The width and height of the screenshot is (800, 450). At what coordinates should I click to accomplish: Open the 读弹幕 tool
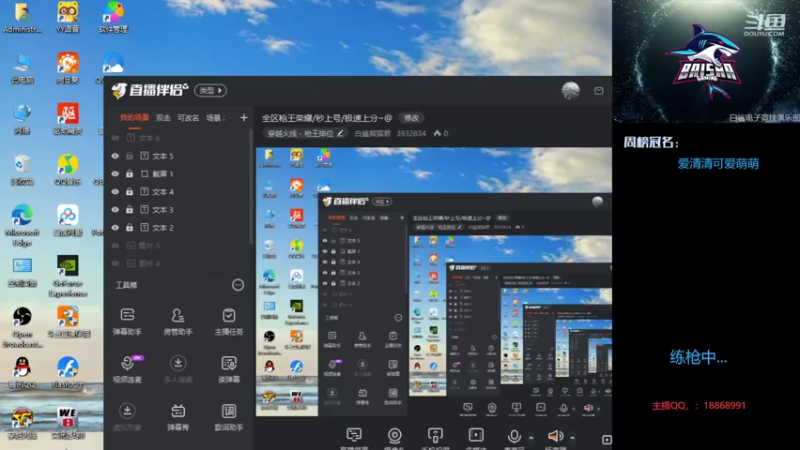click(x=229, y=369)
